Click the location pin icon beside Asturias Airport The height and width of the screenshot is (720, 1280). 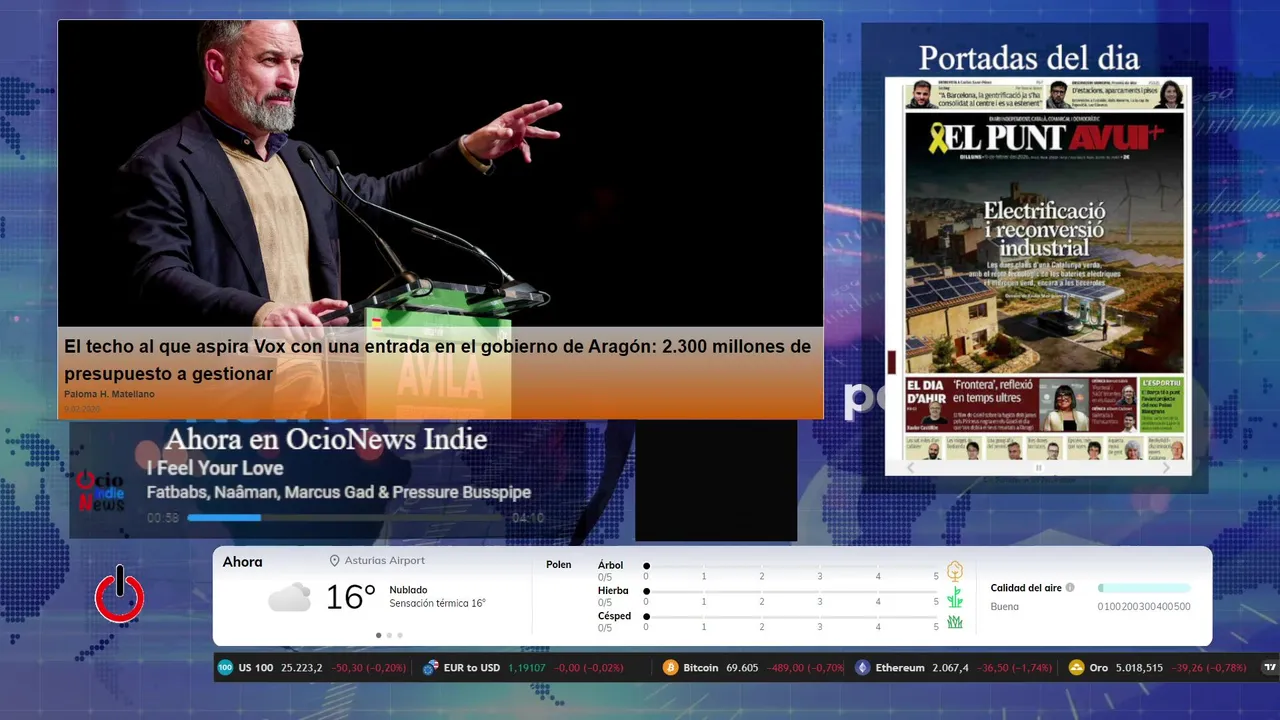tap(335, 561)
